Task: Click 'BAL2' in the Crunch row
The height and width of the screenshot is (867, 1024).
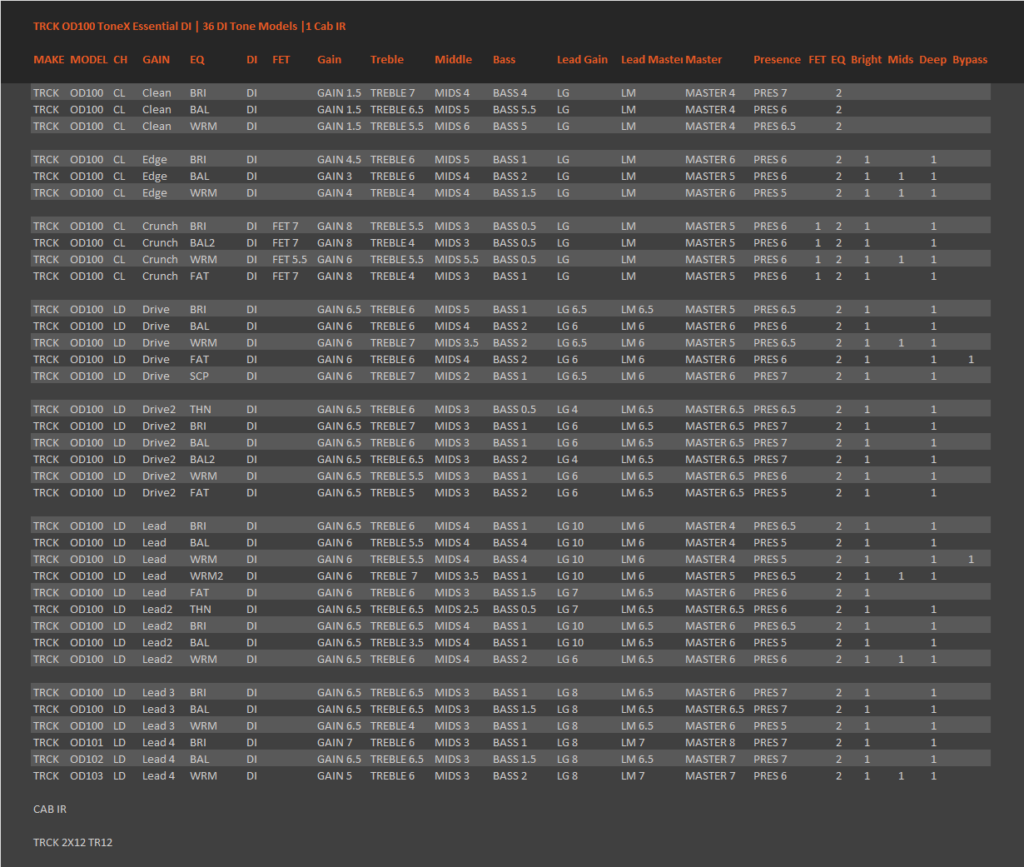Action: tap(202, 243)
